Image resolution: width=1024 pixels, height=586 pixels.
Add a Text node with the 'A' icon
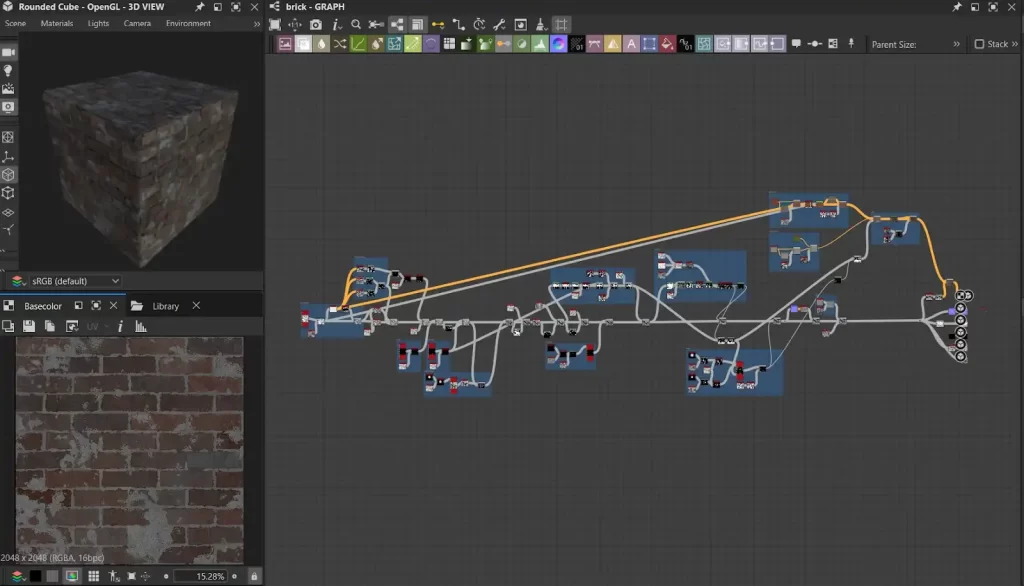point(631,44)
